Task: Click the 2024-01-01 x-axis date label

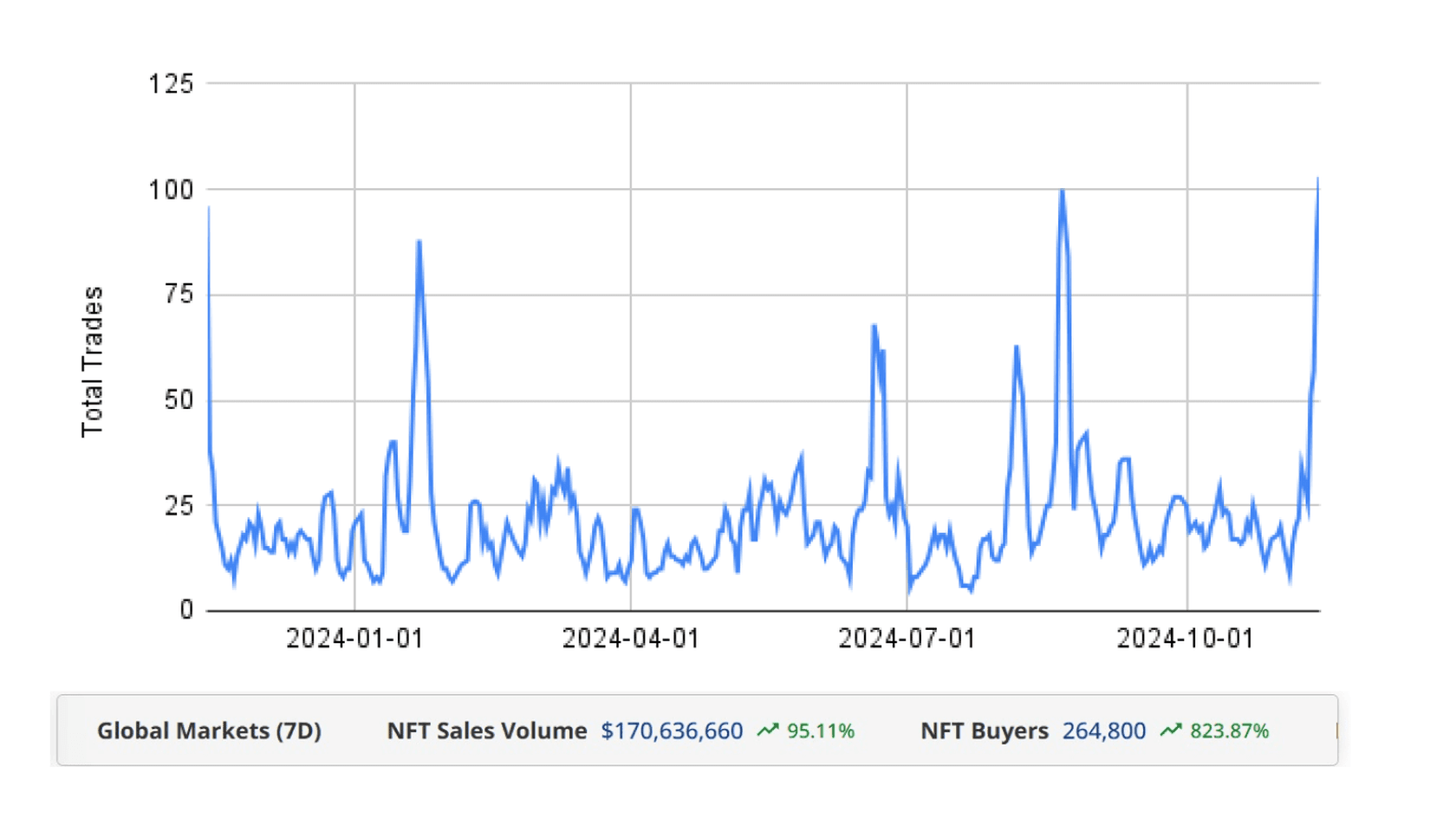Action: click(x=354, y=639)
